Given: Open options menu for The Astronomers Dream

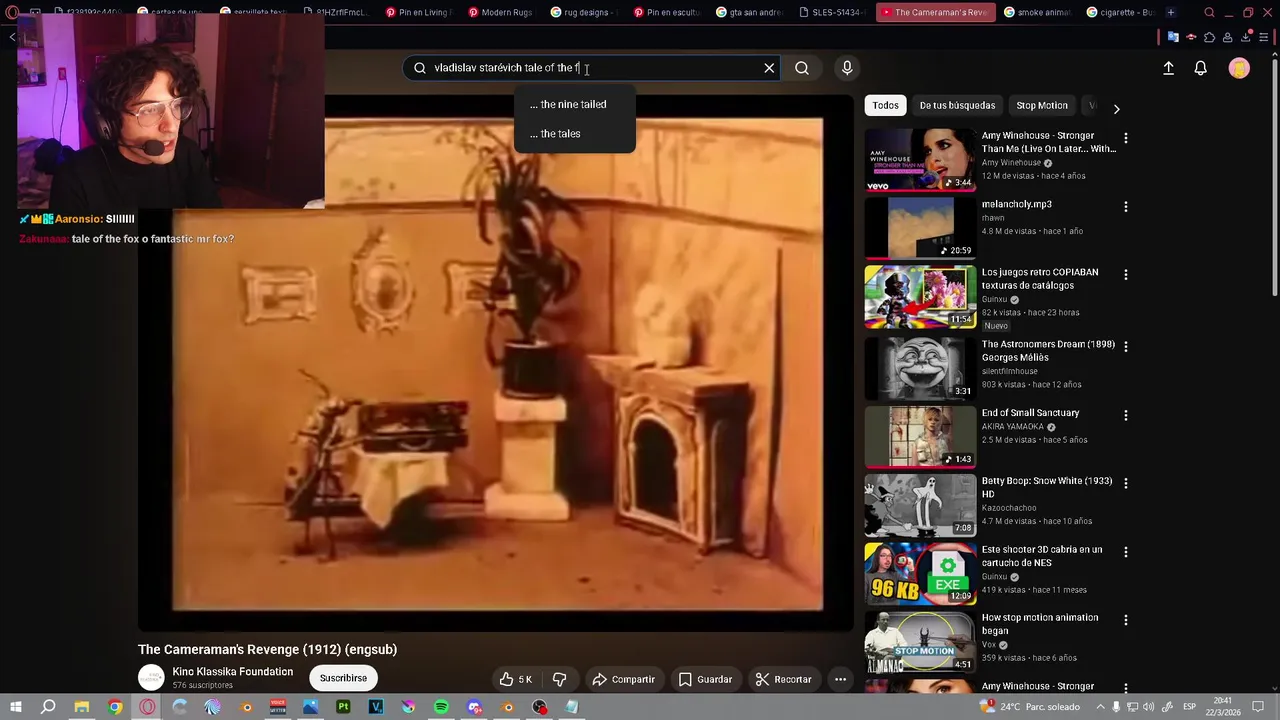Looking at the screenshot, I should (1126, 346).
